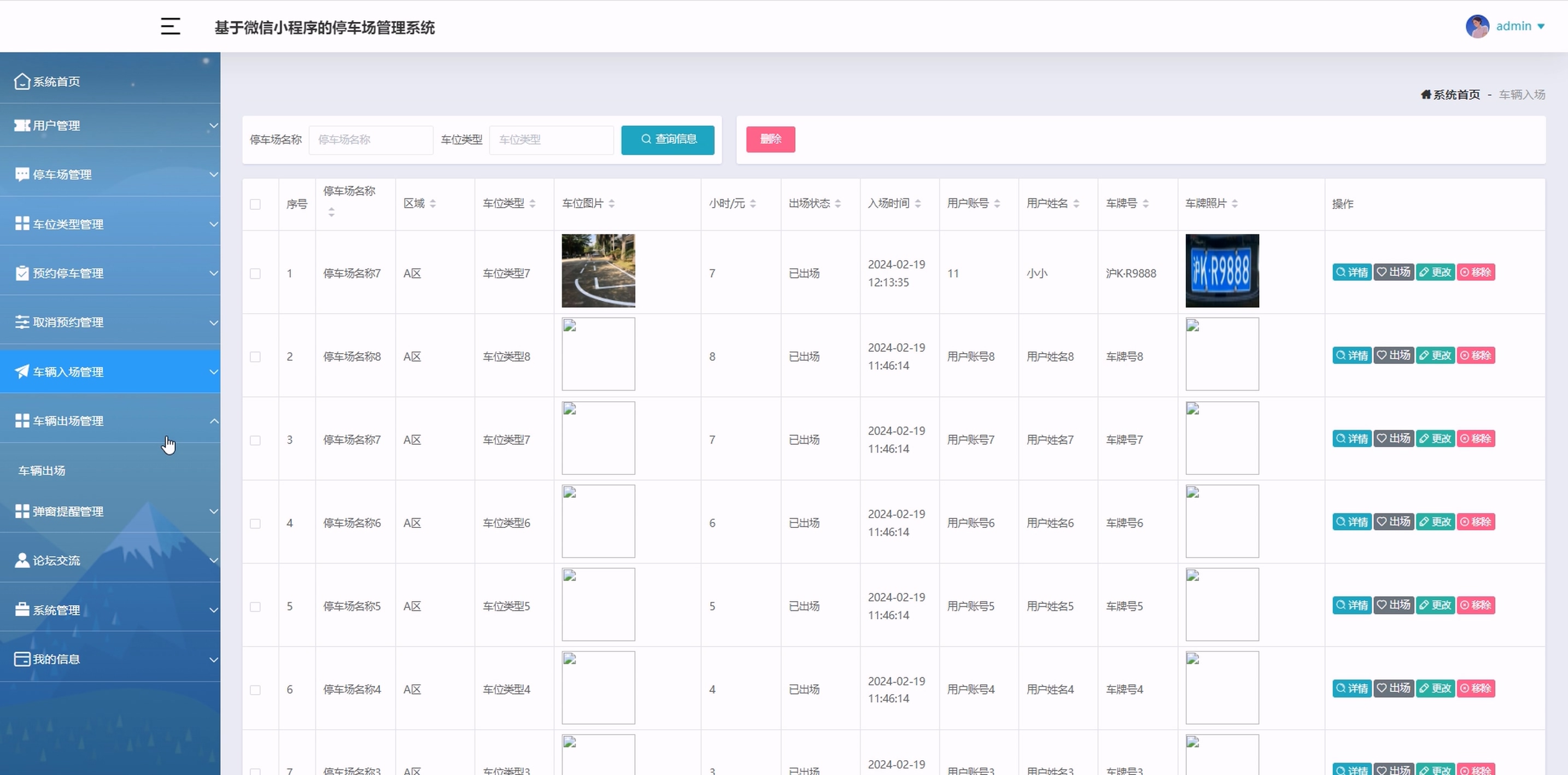Sort by 车牌号 column arrows
The height and width of the screenshot is (775, 1568).
(x=1145, y=203)
